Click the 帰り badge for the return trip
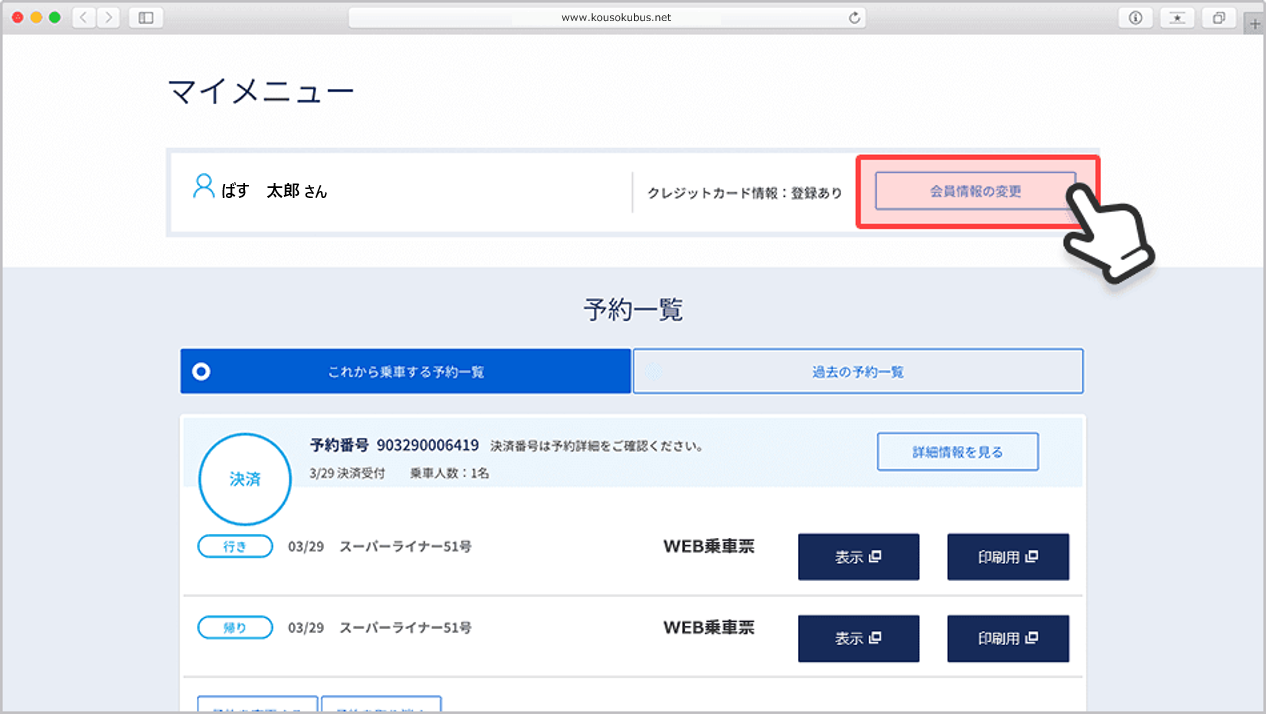1266x714 pixels. point(235,627)
